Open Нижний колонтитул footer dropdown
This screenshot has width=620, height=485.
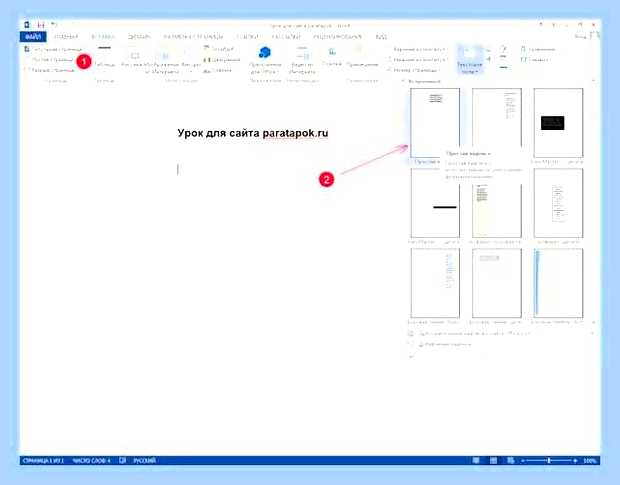[417, 60]
